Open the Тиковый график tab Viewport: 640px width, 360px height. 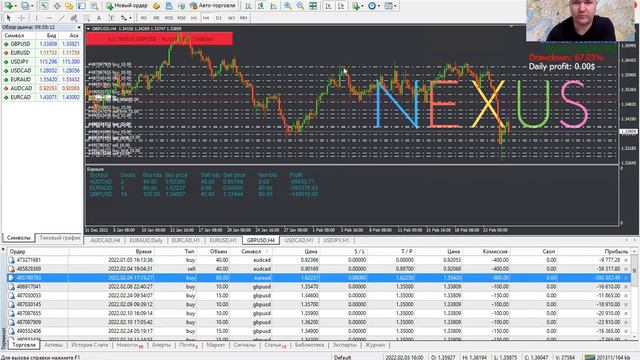(x=60, y=238)
